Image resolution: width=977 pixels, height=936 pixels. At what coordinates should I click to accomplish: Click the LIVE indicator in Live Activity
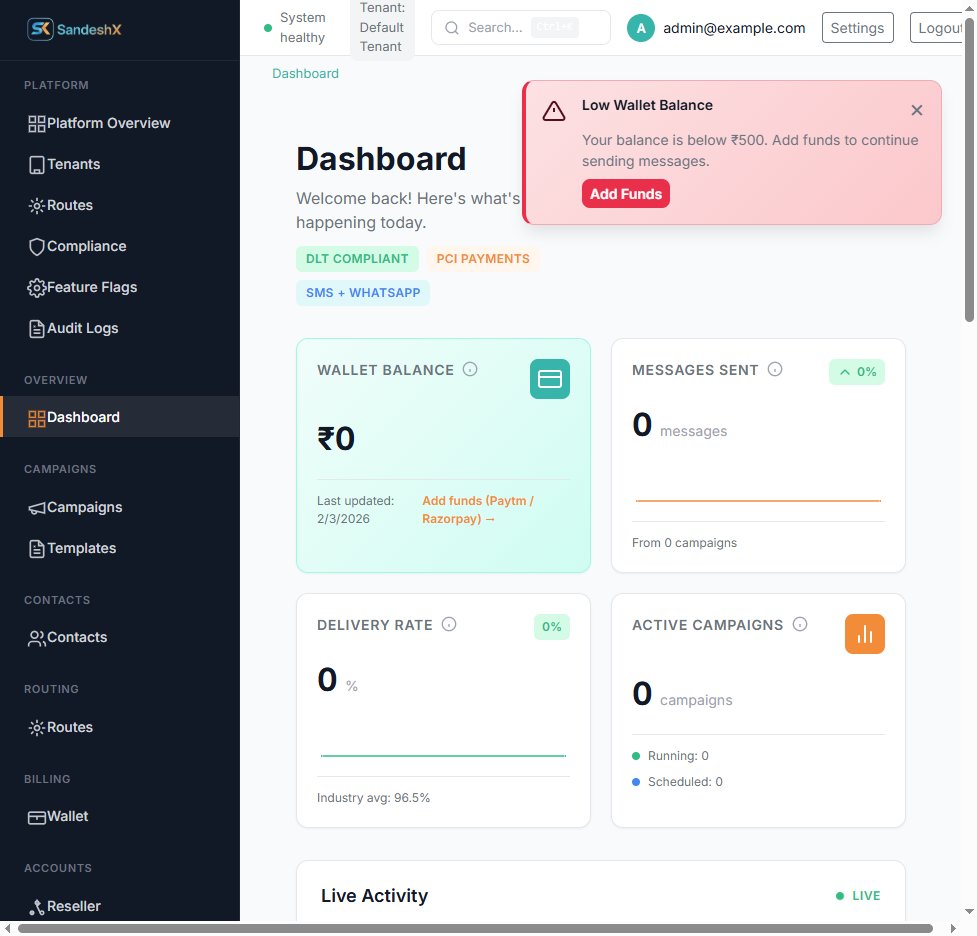pyautogui.click(x=858, y=896)
